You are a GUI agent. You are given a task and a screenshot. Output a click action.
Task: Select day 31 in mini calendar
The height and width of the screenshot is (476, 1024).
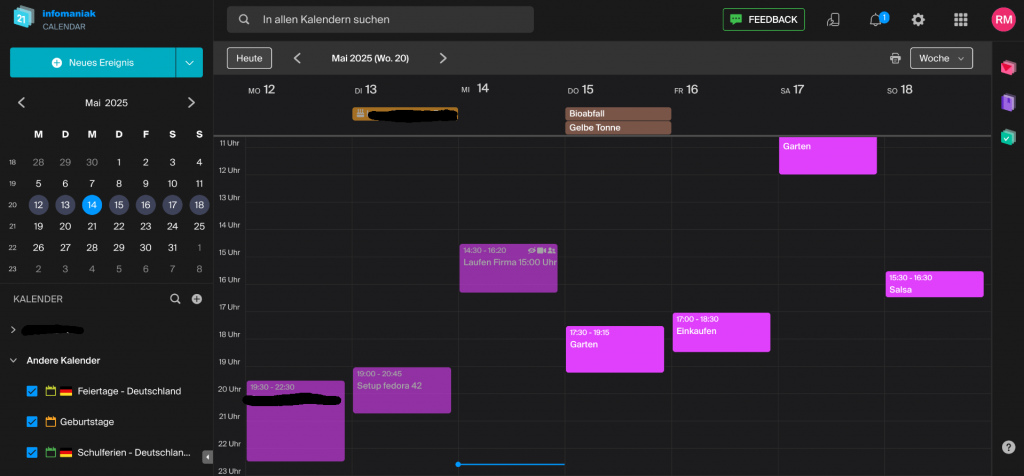172,248
